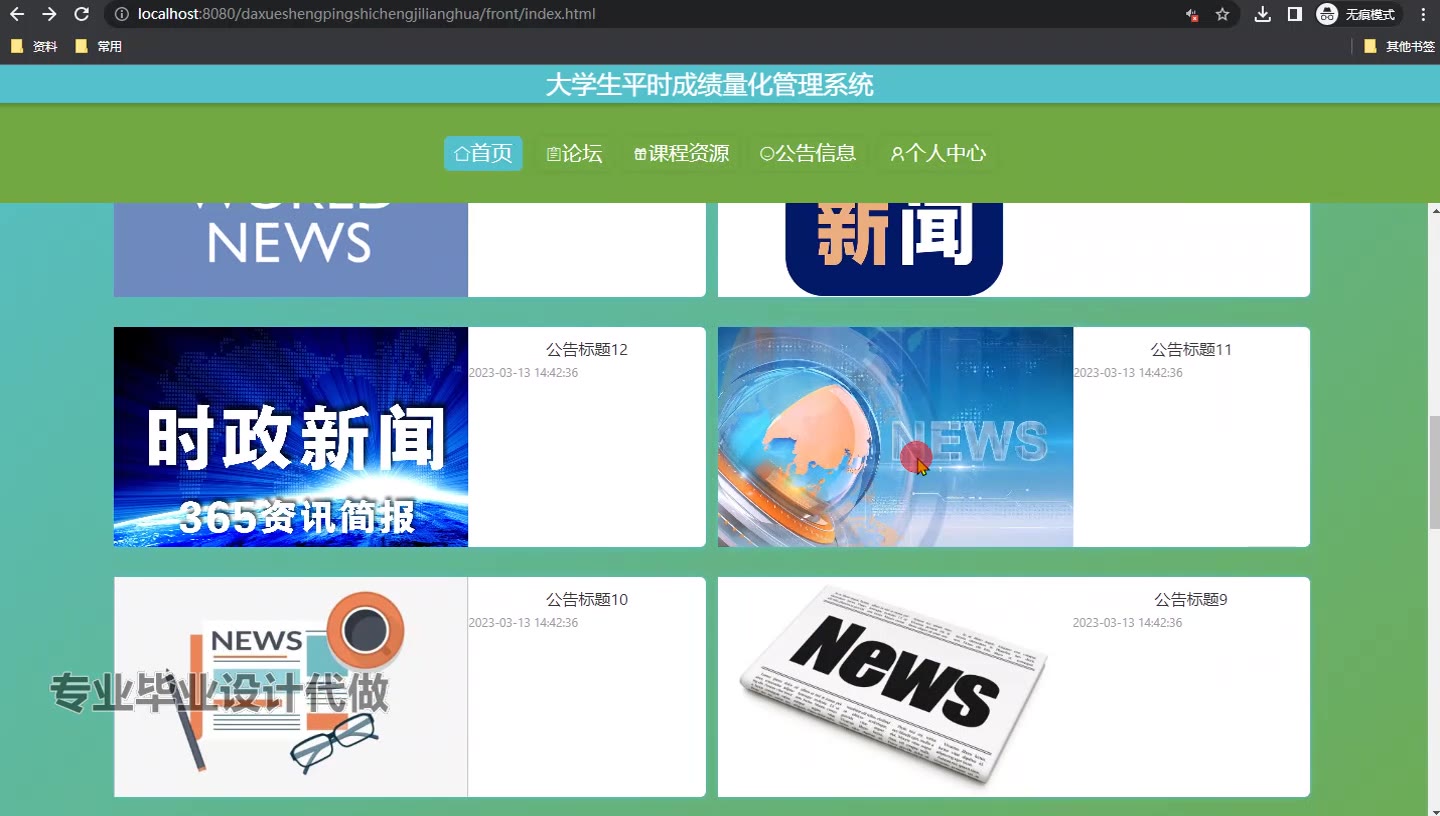Open announcement 公告标题11 title

tap(1191, 349)
